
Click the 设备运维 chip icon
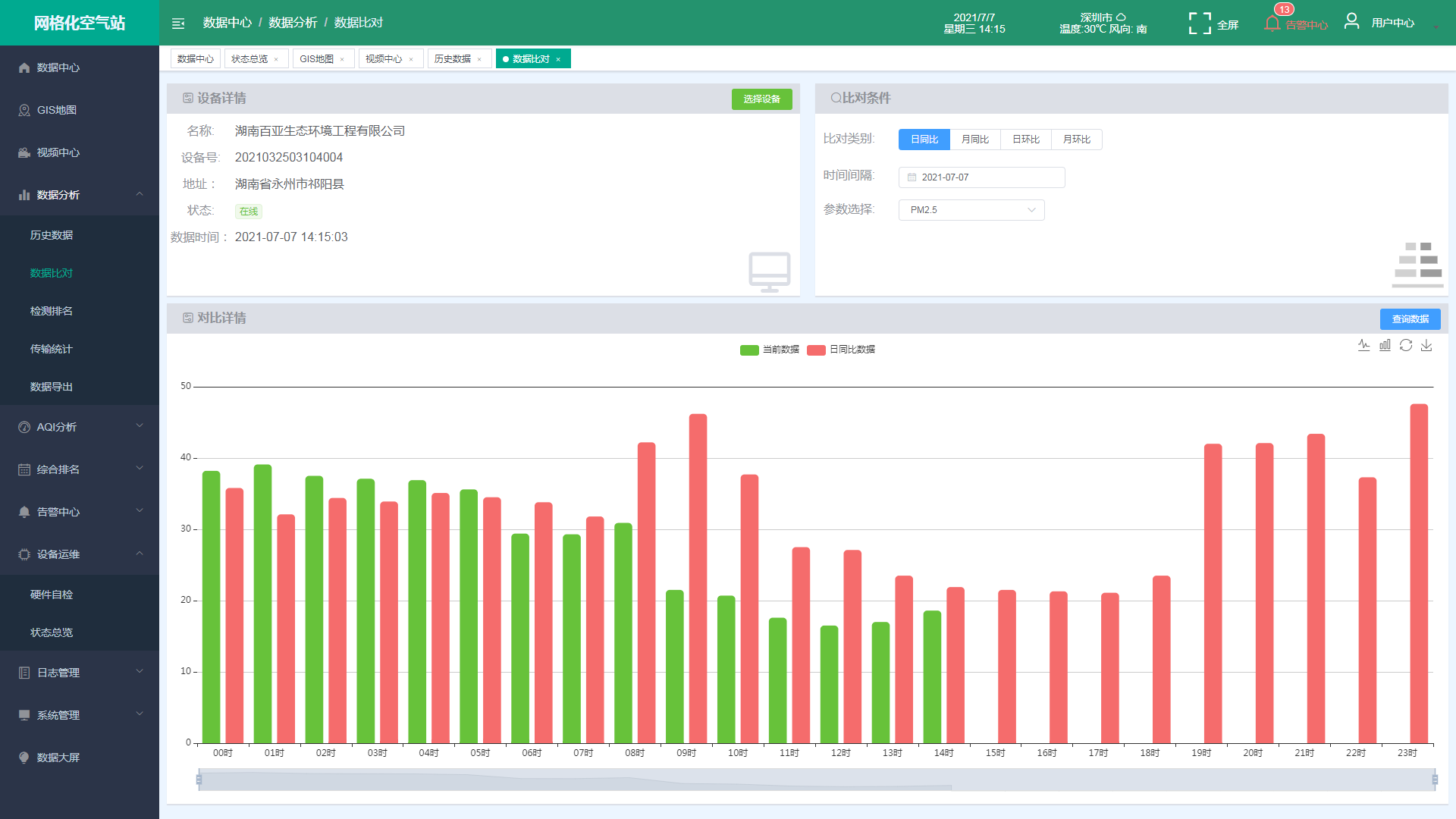[24, 554]
